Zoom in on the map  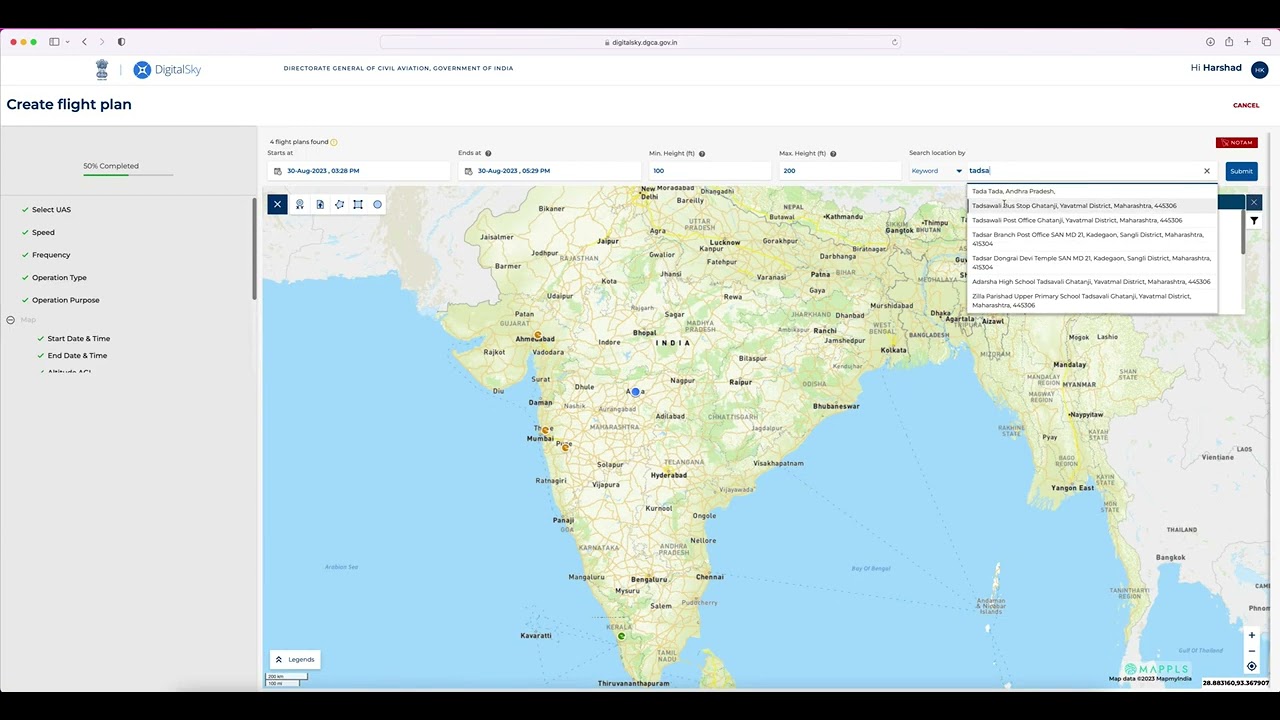(x=1251, y=635)
